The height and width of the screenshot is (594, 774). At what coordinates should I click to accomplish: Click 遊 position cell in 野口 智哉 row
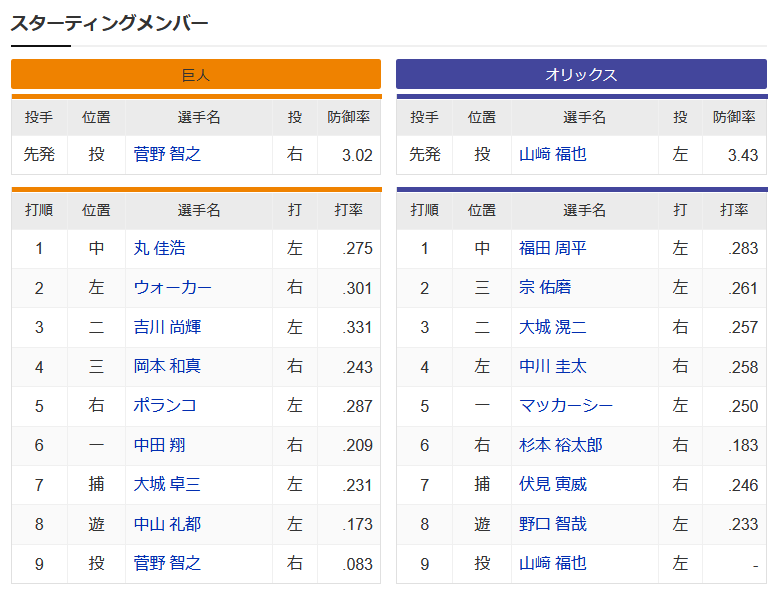point(482,524)
